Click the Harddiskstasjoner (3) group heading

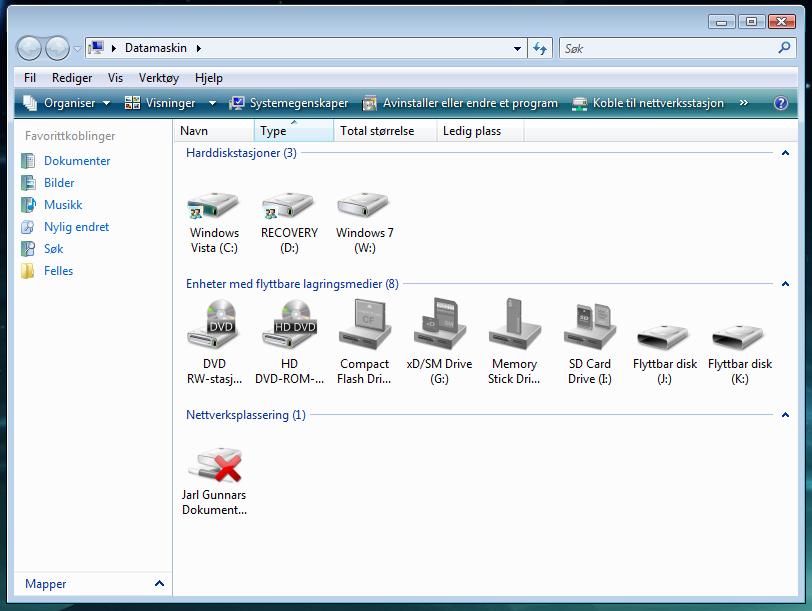pyautogui.click(x=241, y=153)
